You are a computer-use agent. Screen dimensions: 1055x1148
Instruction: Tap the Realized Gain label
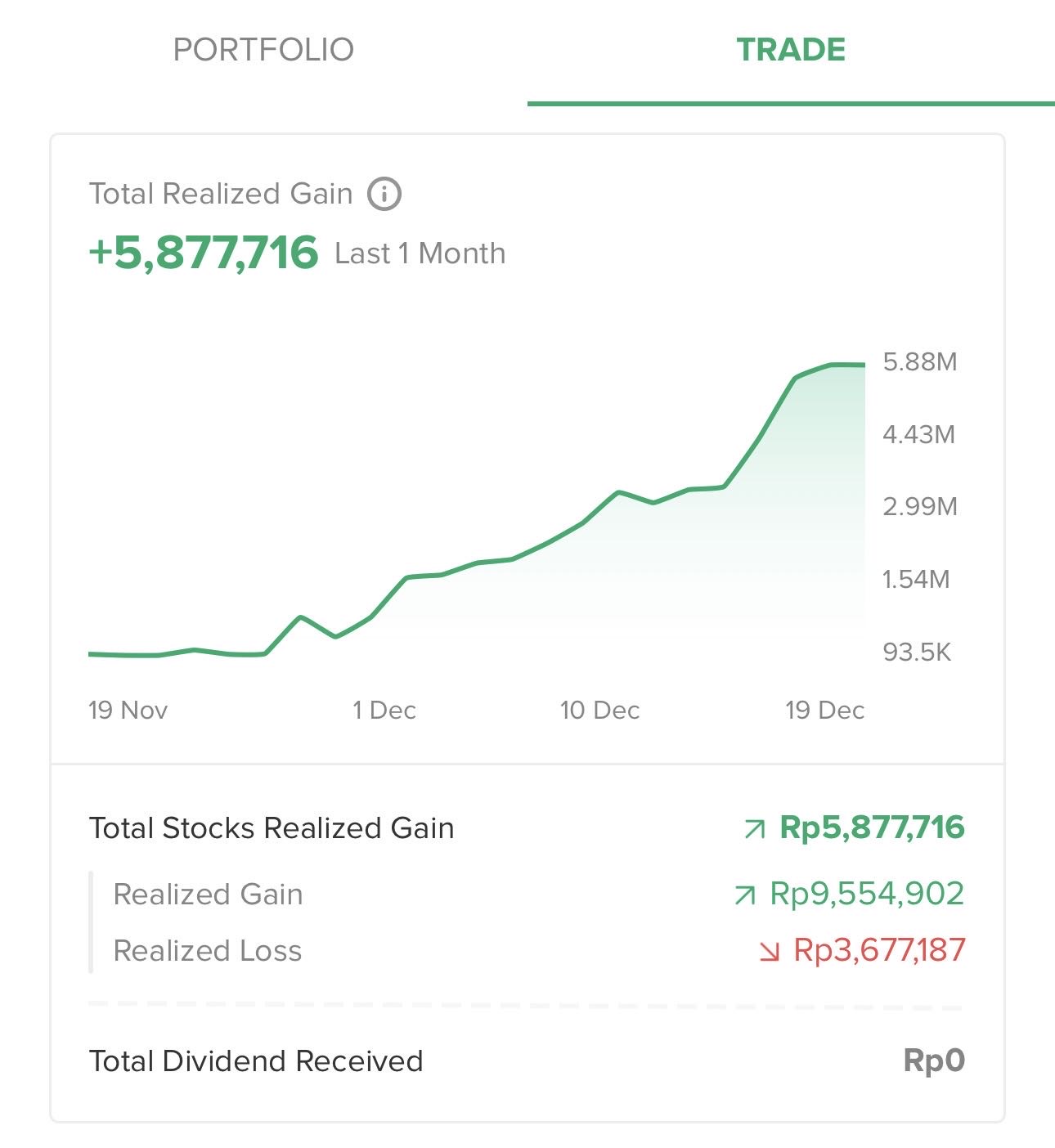(x=208, y=895)
